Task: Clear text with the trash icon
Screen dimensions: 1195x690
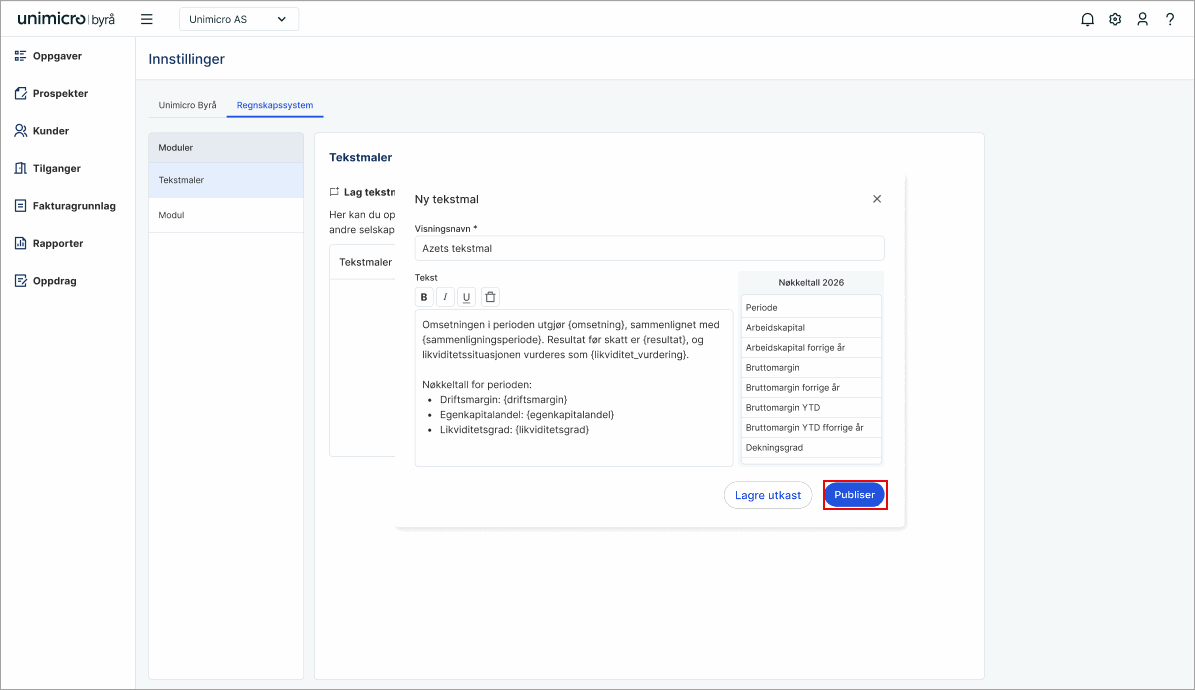Action: tap(491, 297)
